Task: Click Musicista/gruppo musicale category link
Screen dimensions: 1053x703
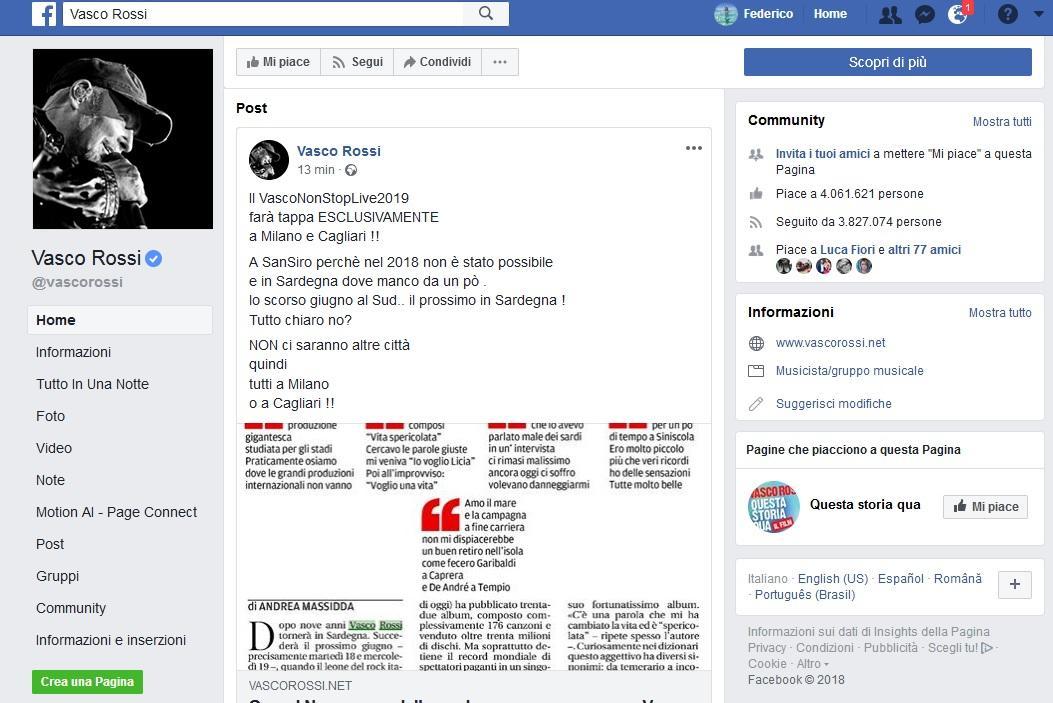Action: tap(850, 371)
